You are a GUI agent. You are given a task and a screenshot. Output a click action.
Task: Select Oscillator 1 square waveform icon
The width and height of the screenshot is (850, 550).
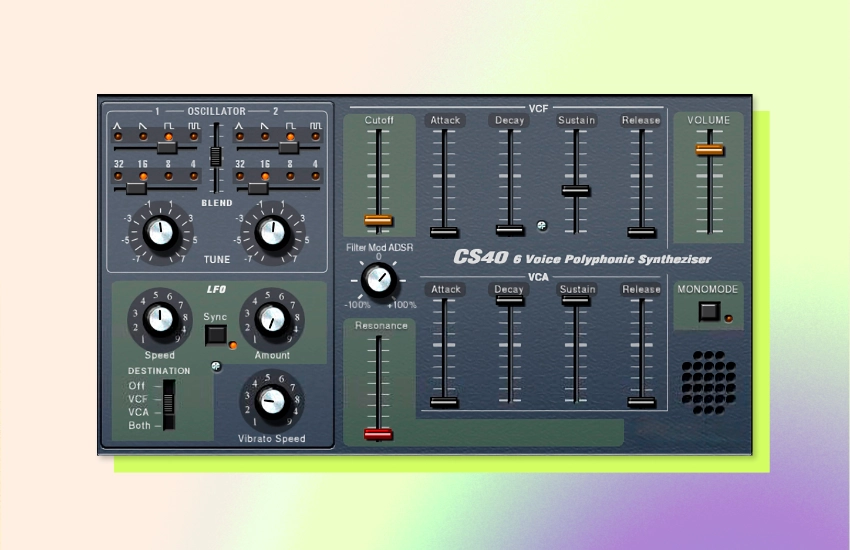tap(169, 126)
